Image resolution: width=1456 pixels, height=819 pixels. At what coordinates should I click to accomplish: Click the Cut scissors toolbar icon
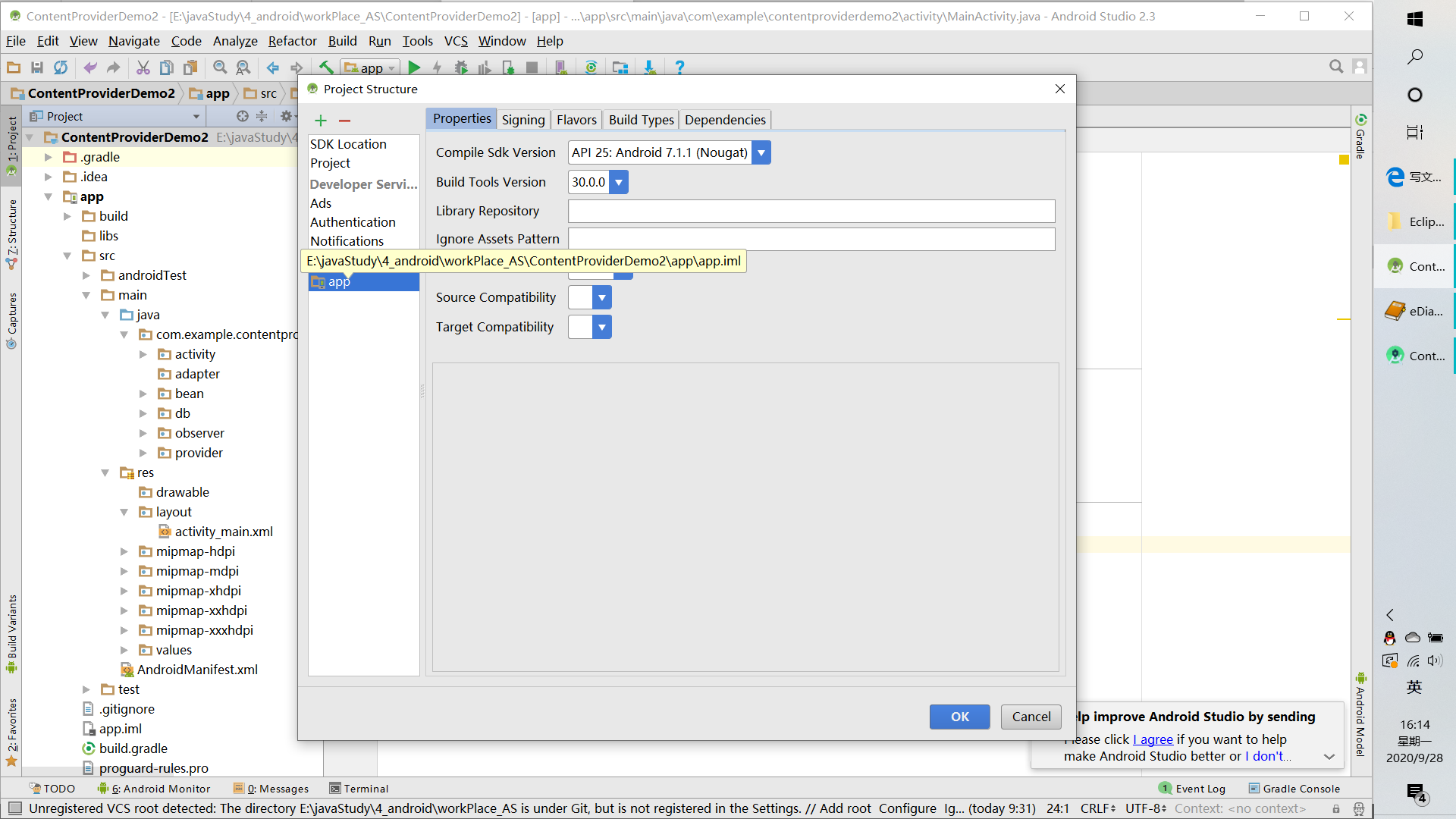(143, 67)
